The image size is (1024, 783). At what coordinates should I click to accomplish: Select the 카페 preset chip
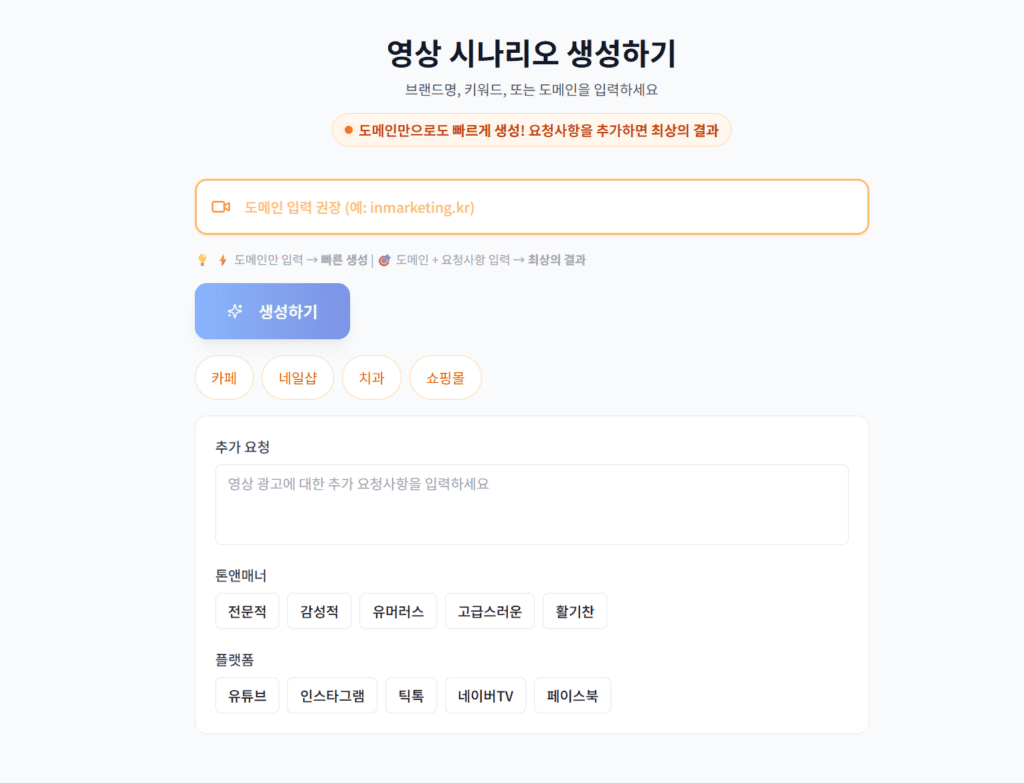coord(224,378)
